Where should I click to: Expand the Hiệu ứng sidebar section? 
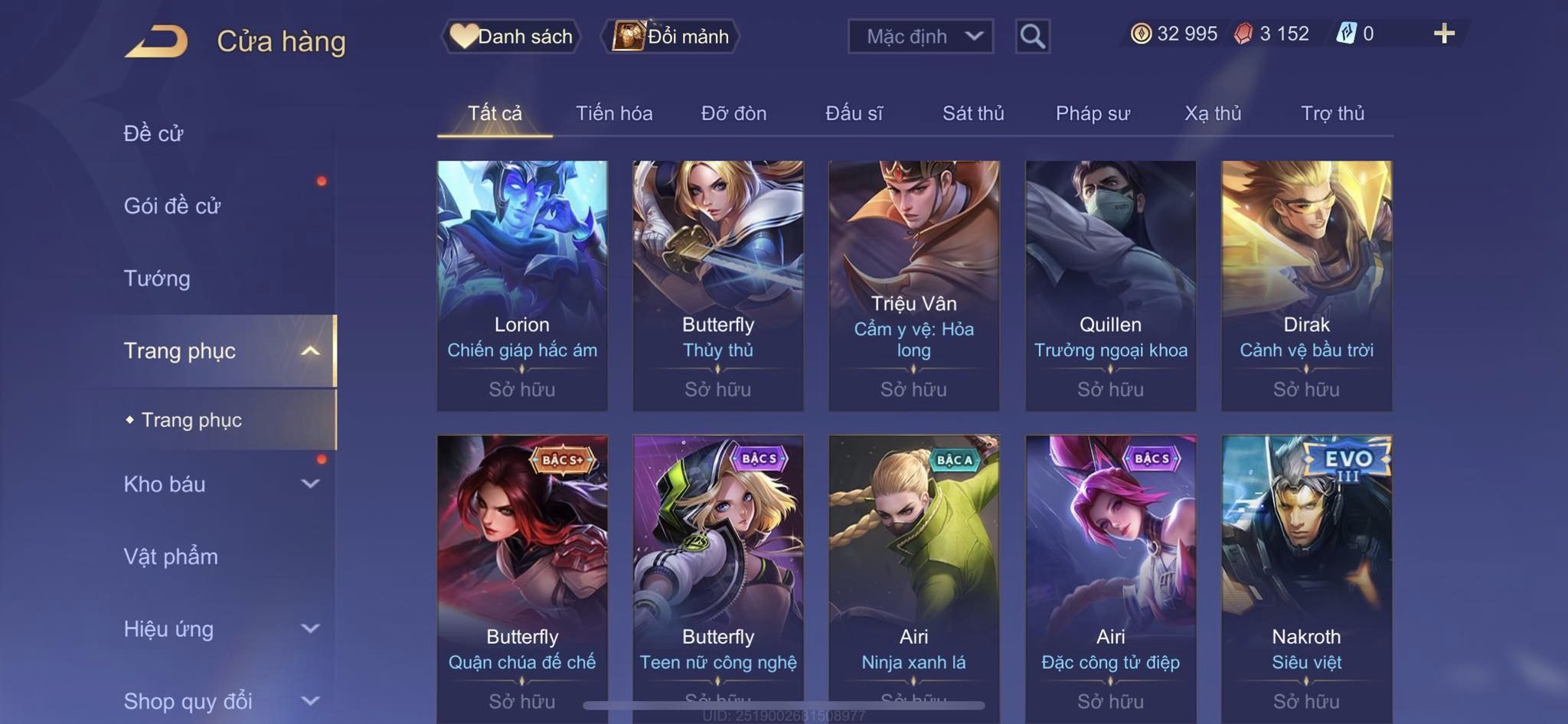coord(310,629)
